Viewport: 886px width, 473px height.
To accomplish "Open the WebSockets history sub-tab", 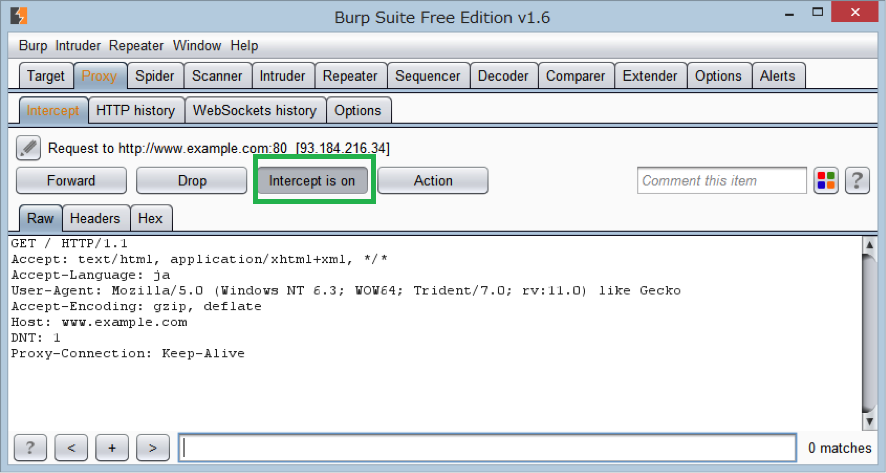I will coord(255,110).
